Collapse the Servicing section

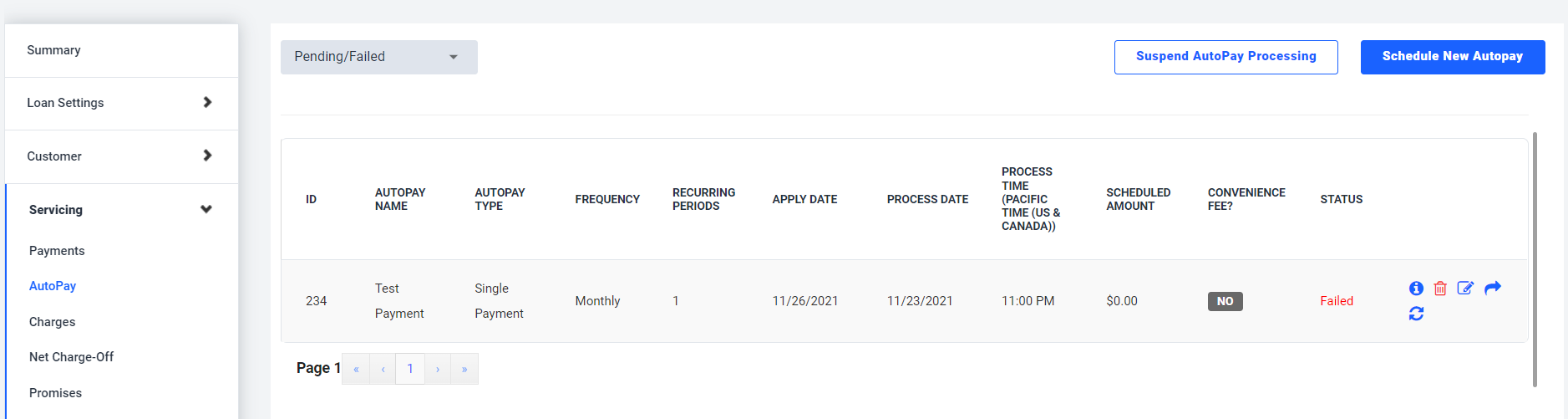pyautogui.click(x=122, y=210)
